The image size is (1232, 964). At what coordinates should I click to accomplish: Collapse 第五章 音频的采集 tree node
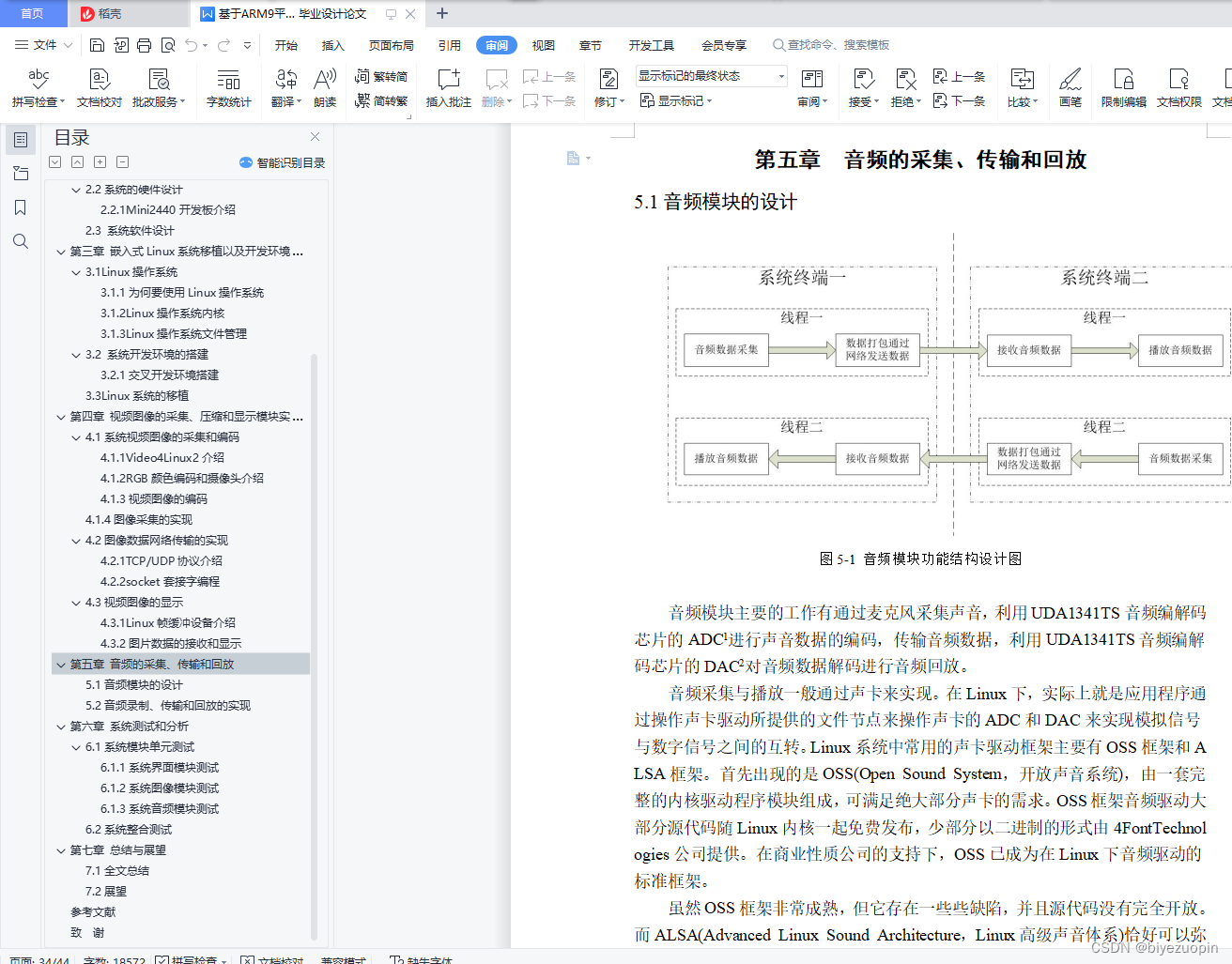pos(61,665)
